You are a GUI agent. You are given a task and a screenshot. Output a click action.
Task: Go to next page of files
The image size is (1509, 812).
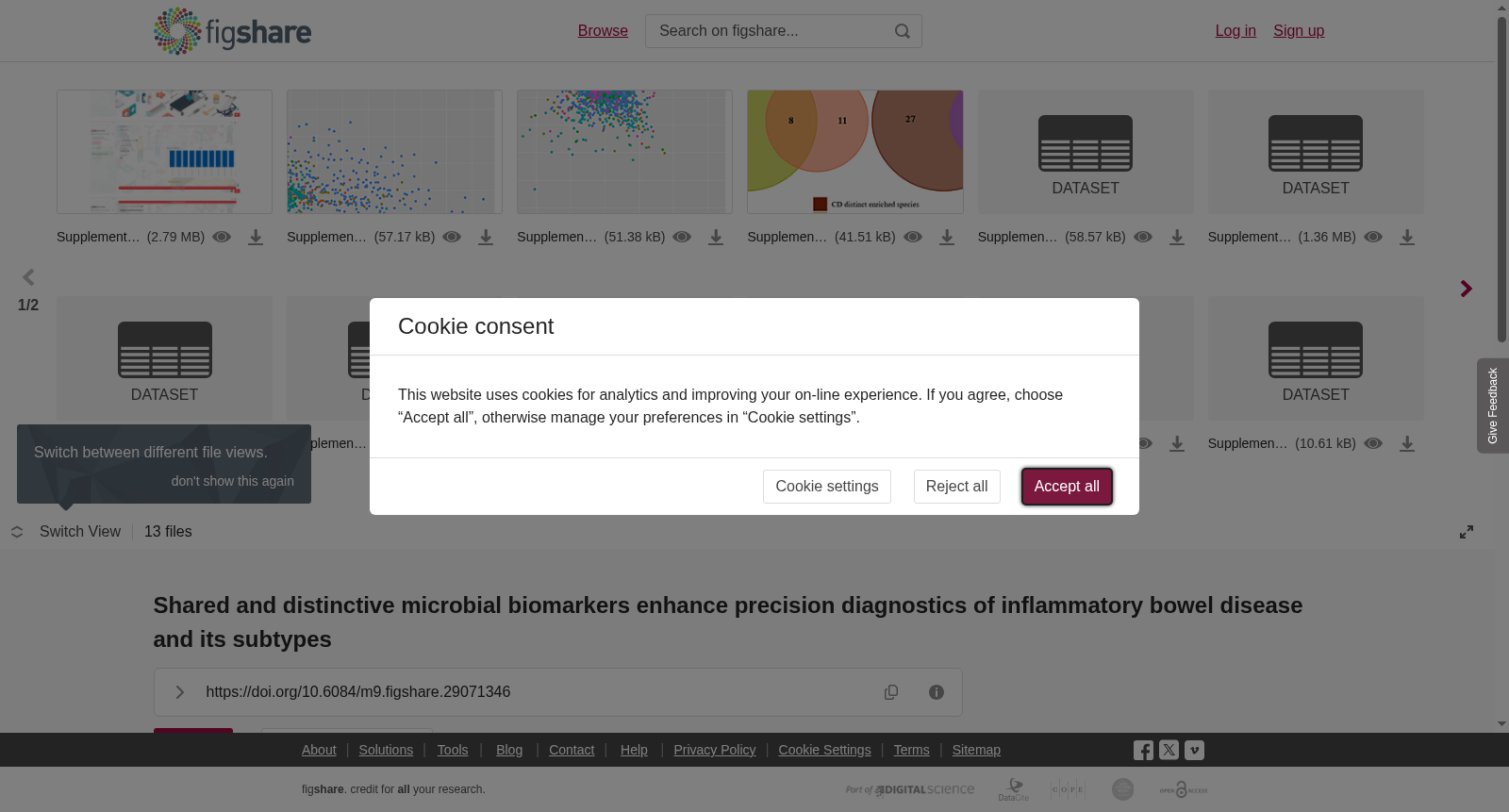point(1466,289)
